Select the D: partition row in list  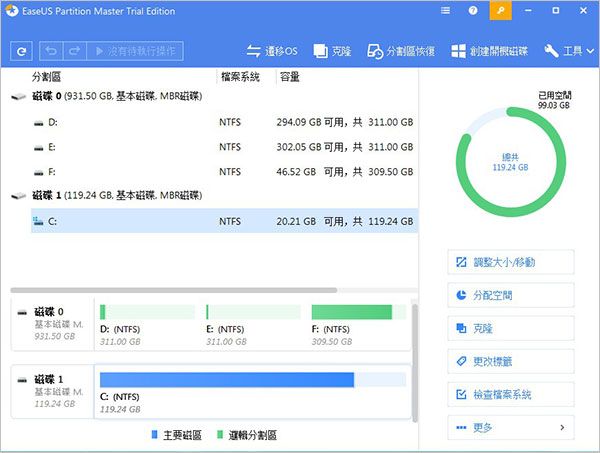click(224, 122)
